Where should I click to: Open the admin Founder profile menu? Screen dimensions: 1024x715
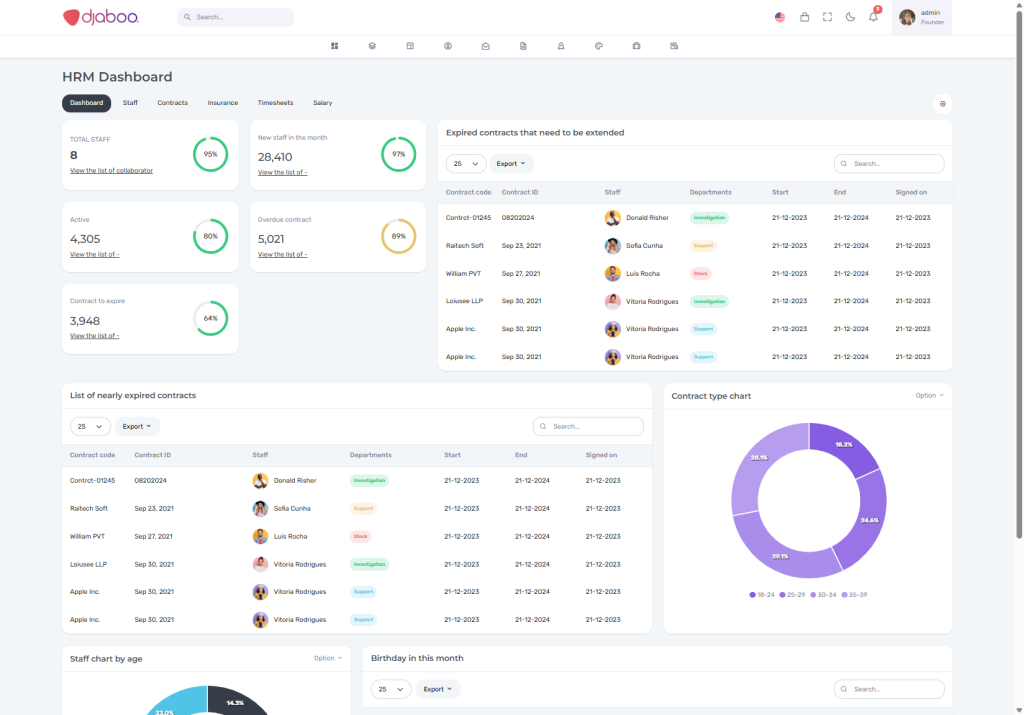pos(920,17)
